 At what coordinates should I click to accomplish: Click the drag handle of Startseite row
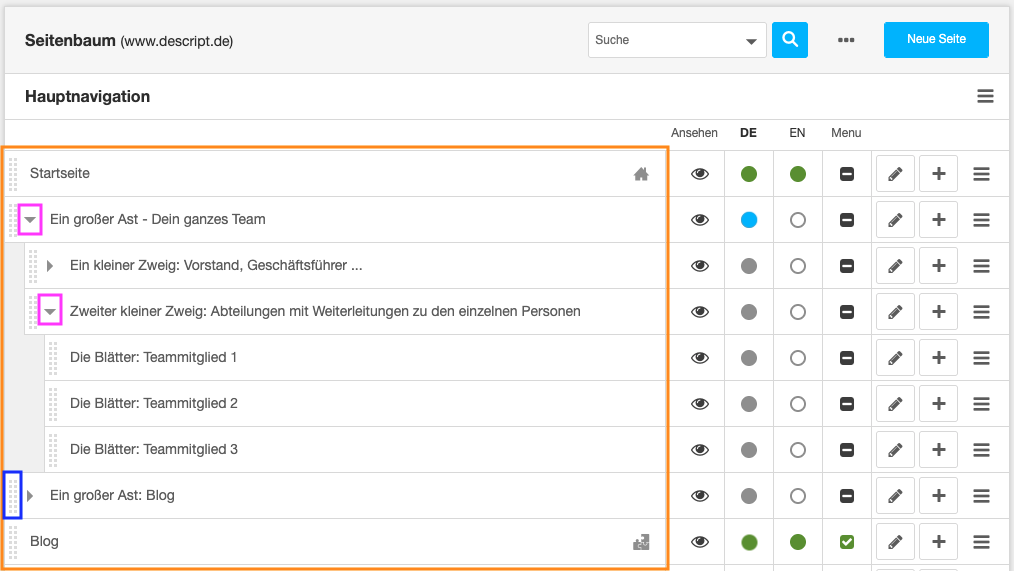(13, 174)
